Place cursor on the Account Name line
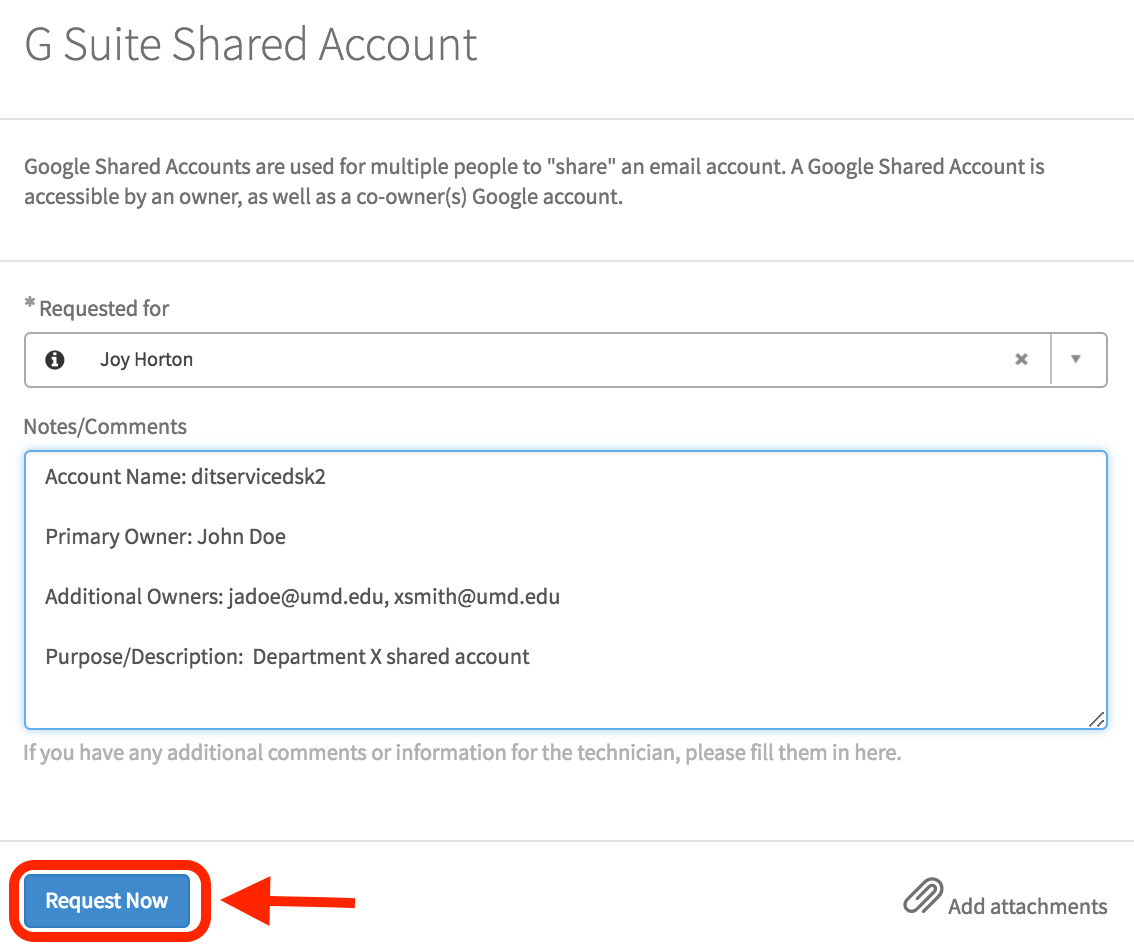Viewport: 1134px width, 948px height. pyautogui.click(x=186, y=477)
